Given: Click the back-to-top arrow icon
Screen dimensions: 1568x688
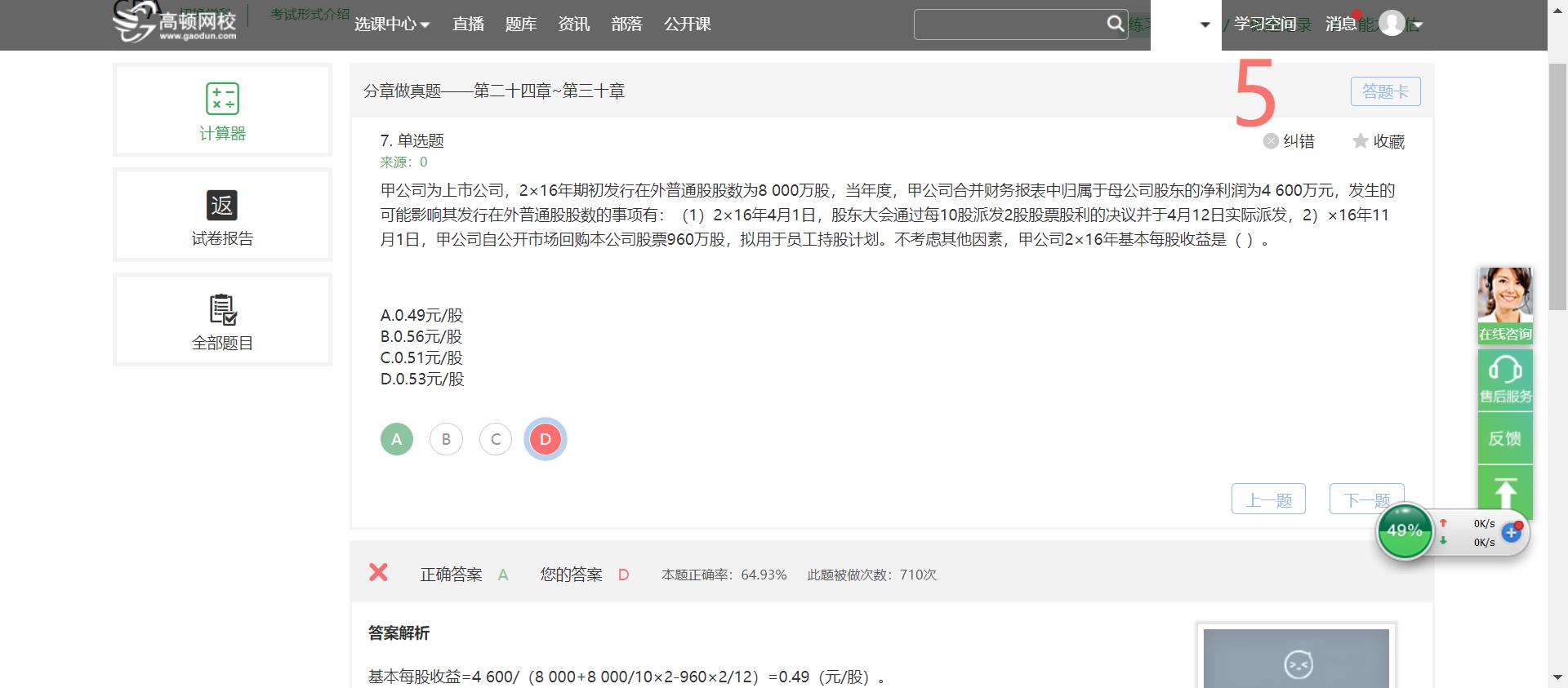Looking at the screenshot, I should (x=1504, y=491).
